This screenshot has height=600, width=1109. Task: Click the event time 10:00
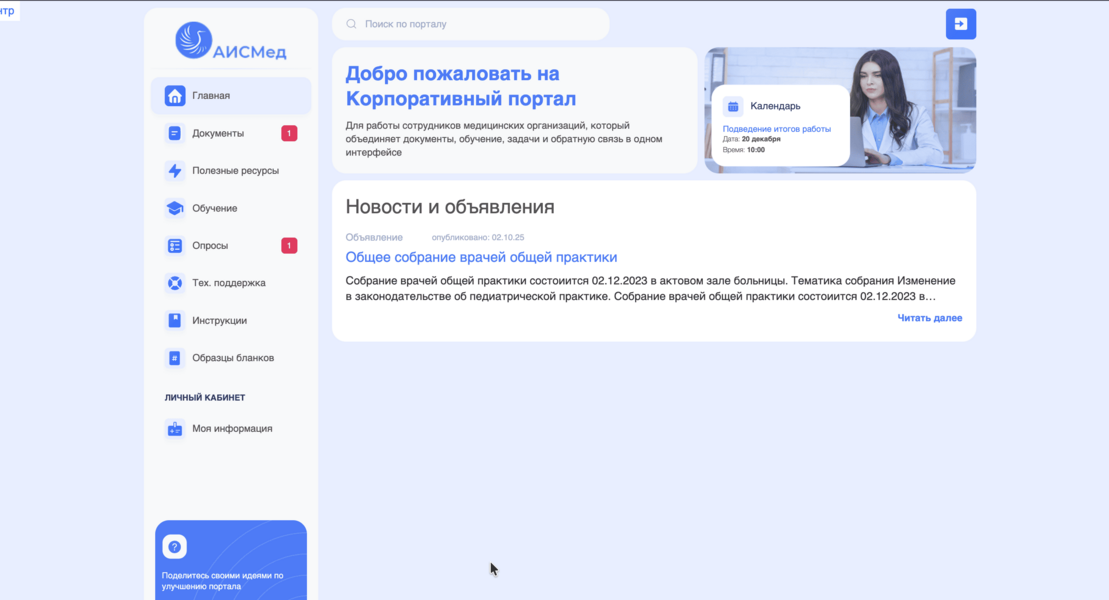(755, 150)
